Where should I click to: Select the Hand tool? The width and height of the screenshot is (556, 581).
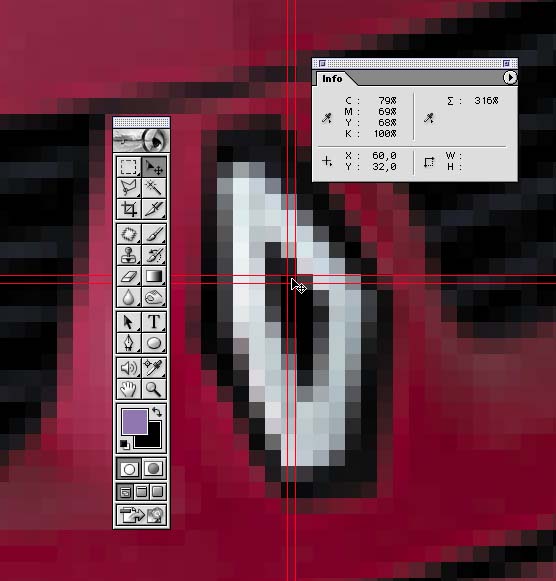pyautogui.click(x=129, y=389)
